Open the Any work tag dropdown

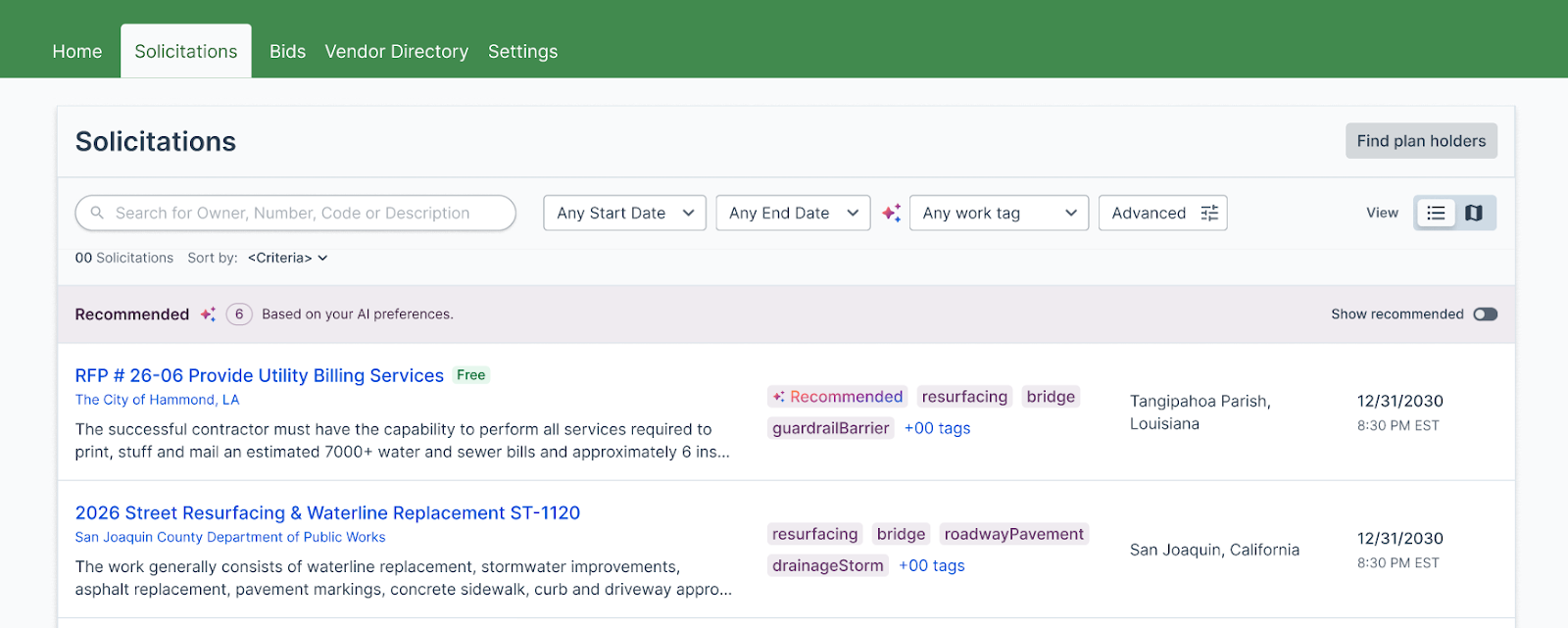click(x=999, y=213)
